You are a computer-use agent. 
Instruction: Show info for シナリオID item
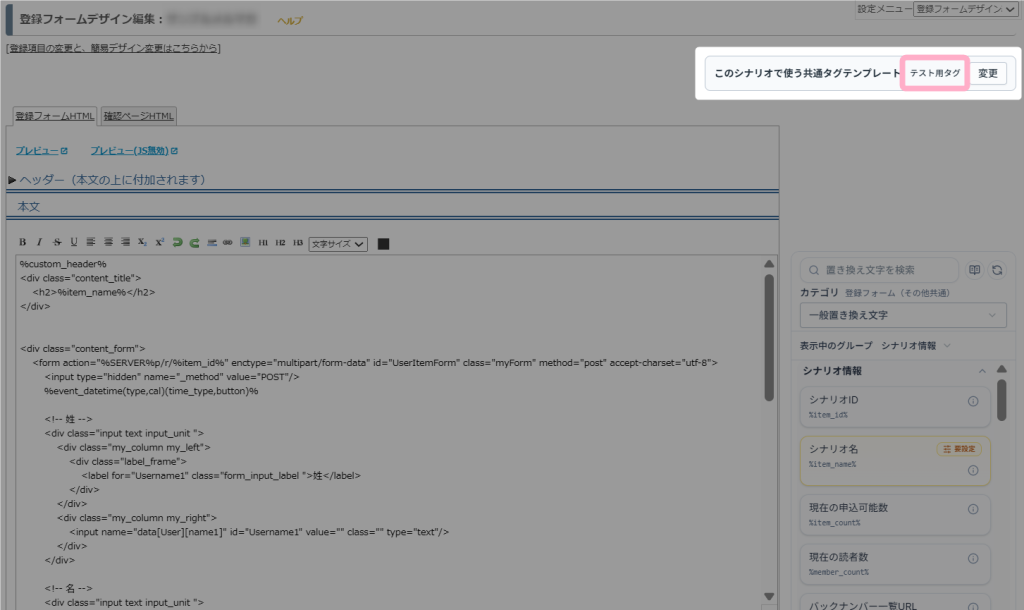[x=973, y=401]
